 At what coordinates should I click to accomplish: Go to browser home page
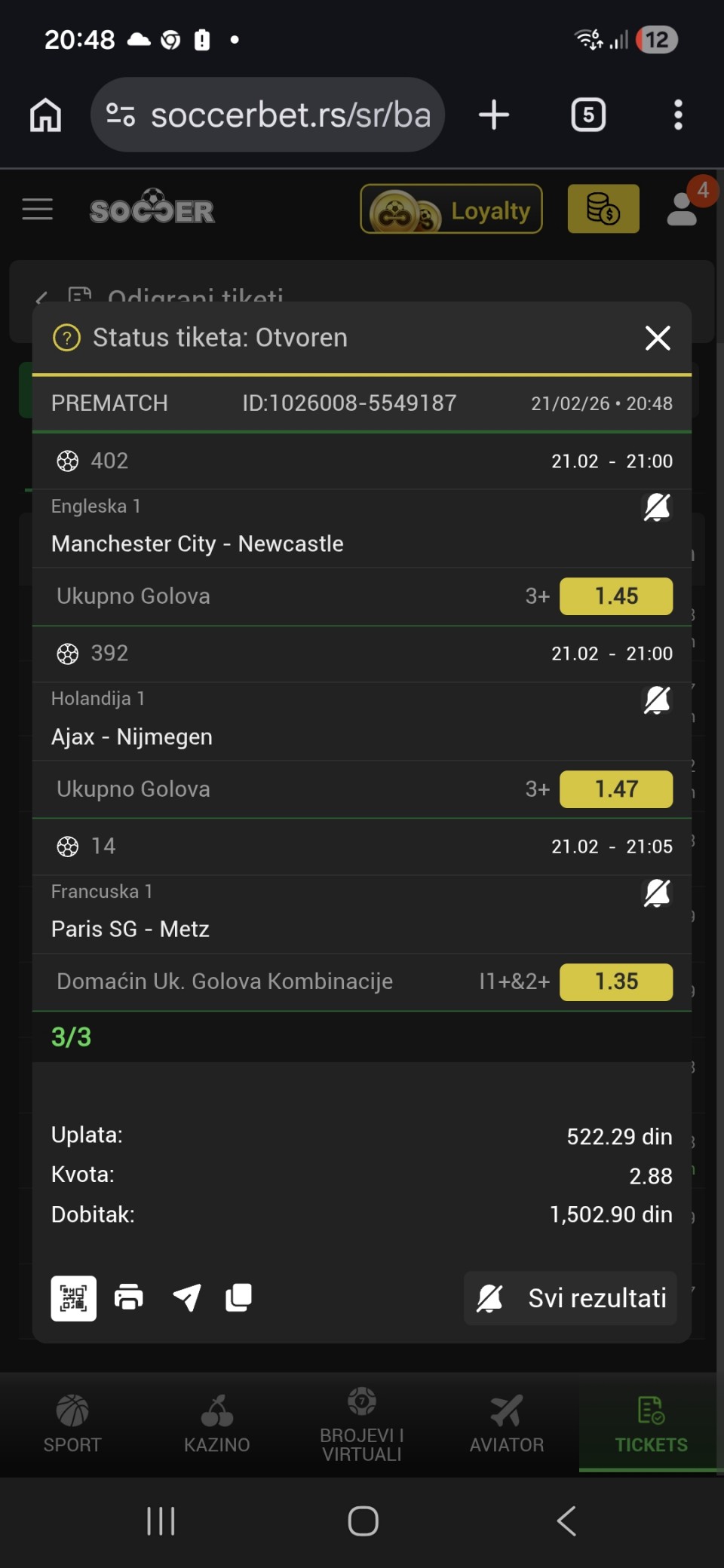[45, 115]
